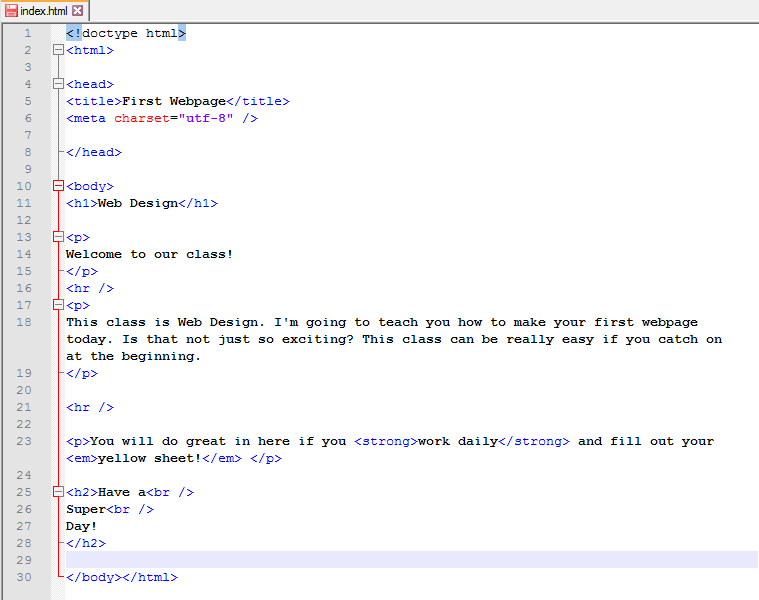This screenshot has width=759, height=600.
Task: Click the 'Day!' text on line 27
Action: click(x=81, y=526)
